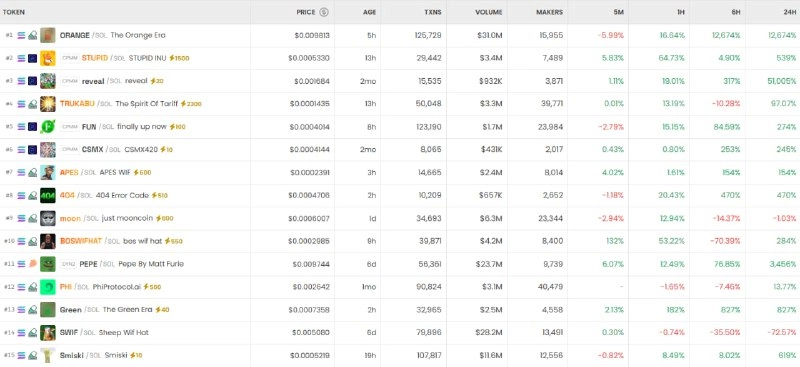The image size is (800, 367).
Task: Sort by the TXNS column header
Action: pos(433,12)
